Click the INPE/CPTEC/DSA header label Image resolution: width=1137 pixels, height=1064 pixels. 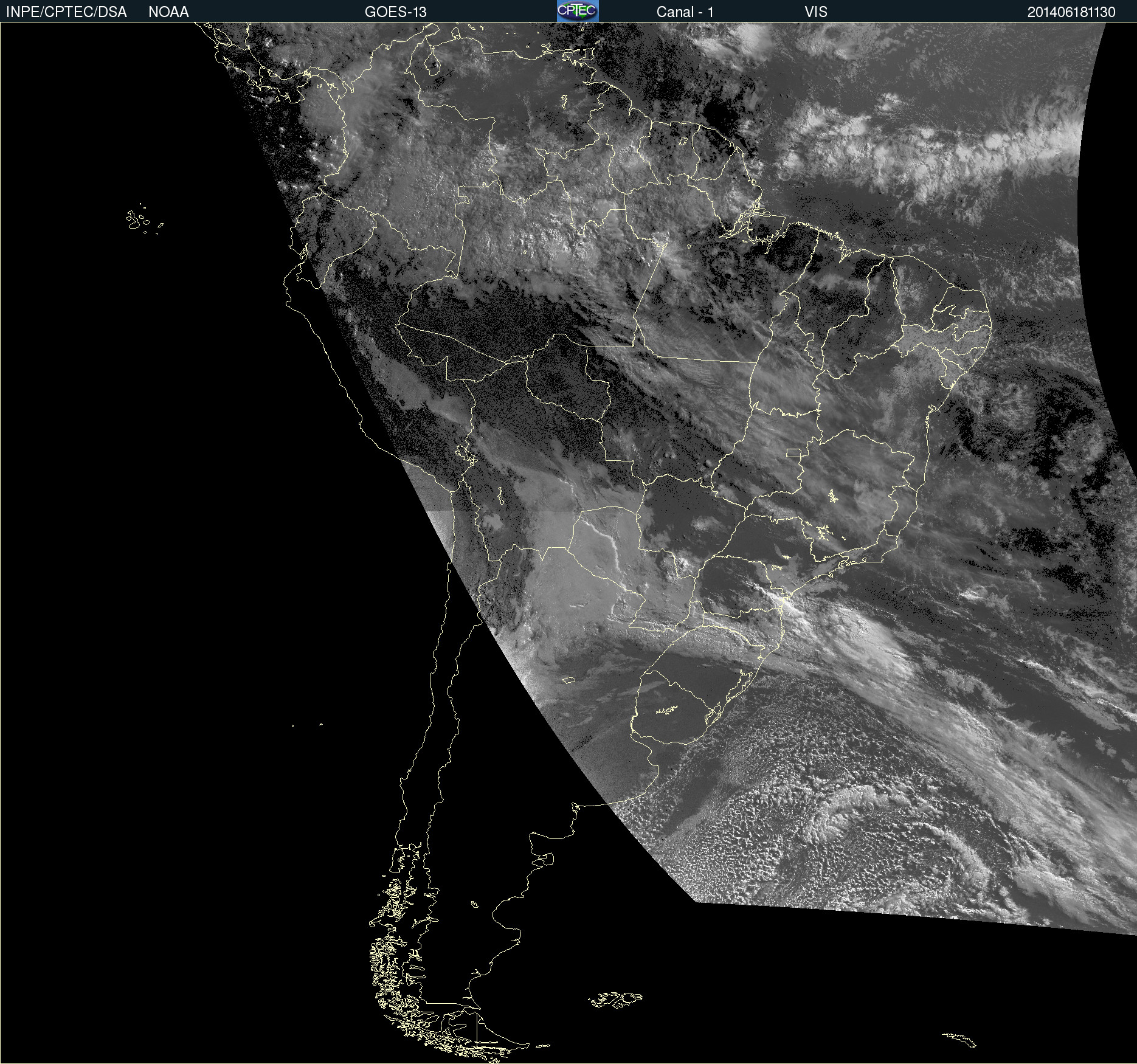[66, 12]
